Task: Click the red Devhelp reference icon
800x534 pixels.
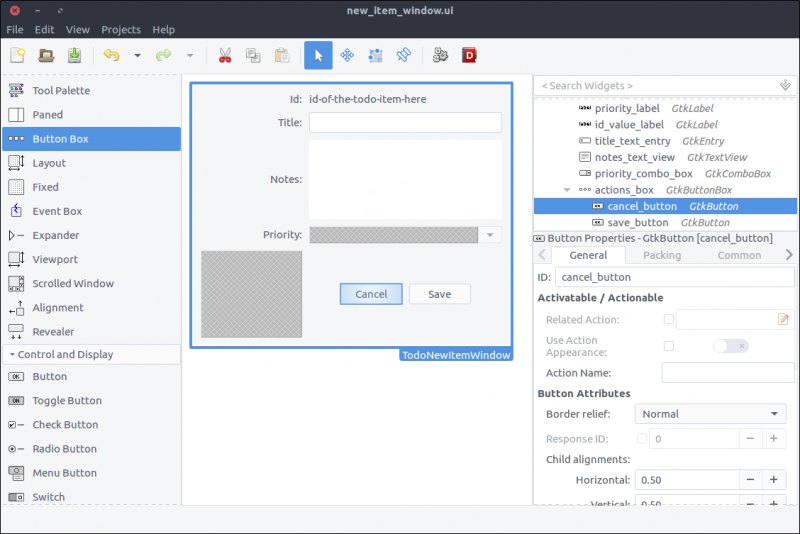Action: 469,56
